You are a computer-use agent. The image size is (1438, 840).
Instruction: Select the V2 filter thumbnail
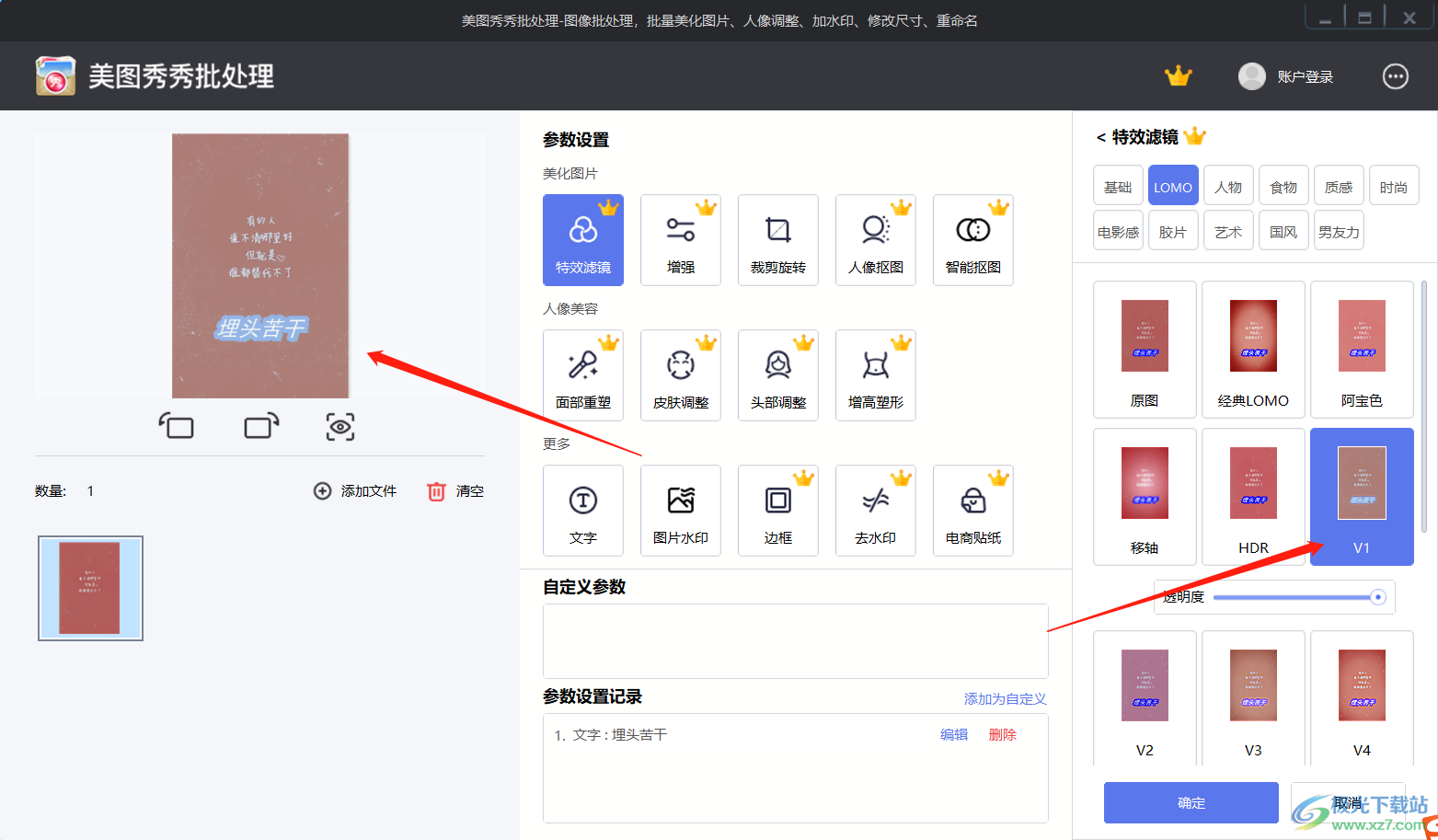pyautogui.click(x=1145, y=697)
